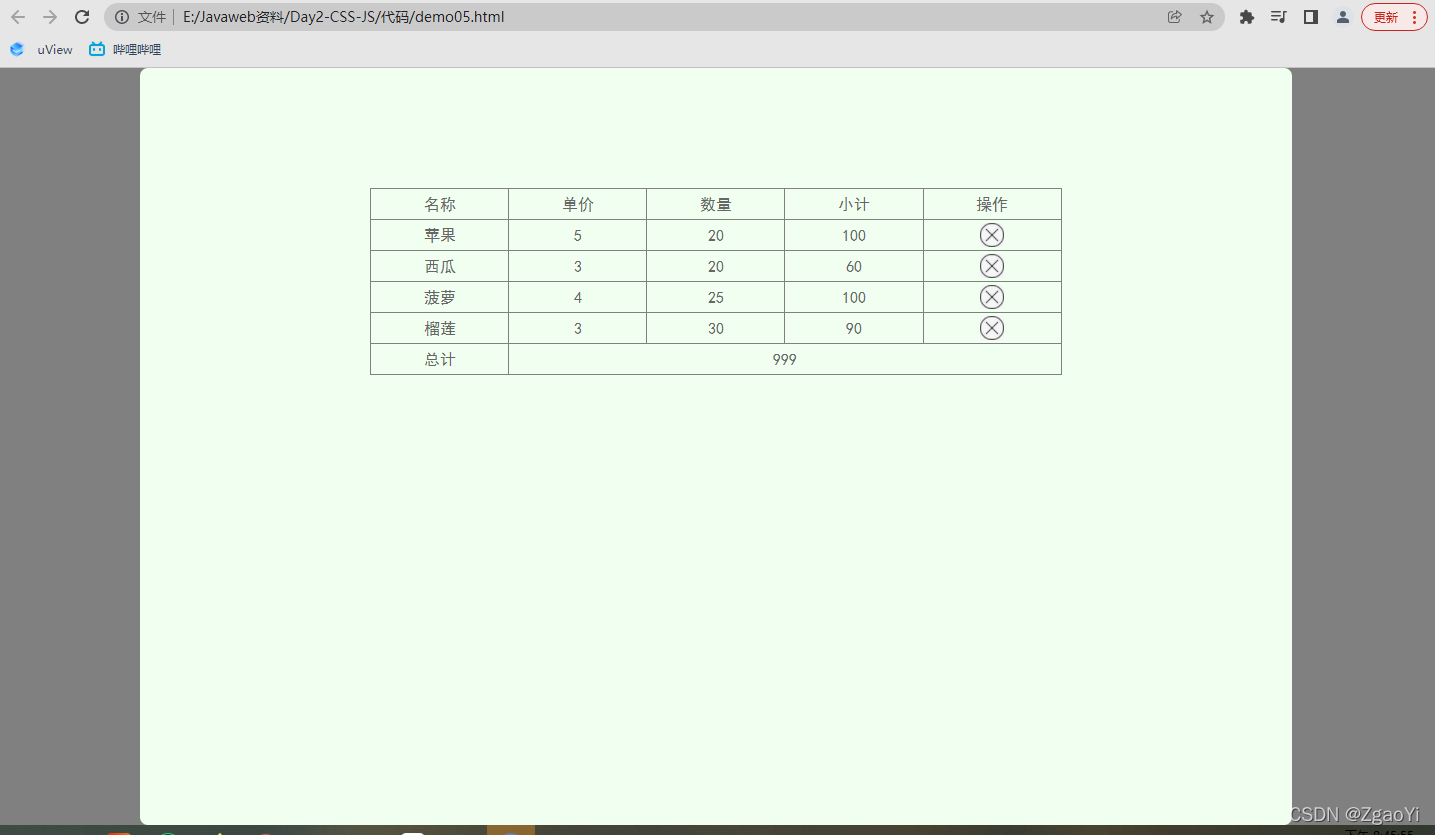Delete the 苹果 row with its X icon
Image resolution: width=1435 pixels, height=835 pixels.
pos(991,235)
